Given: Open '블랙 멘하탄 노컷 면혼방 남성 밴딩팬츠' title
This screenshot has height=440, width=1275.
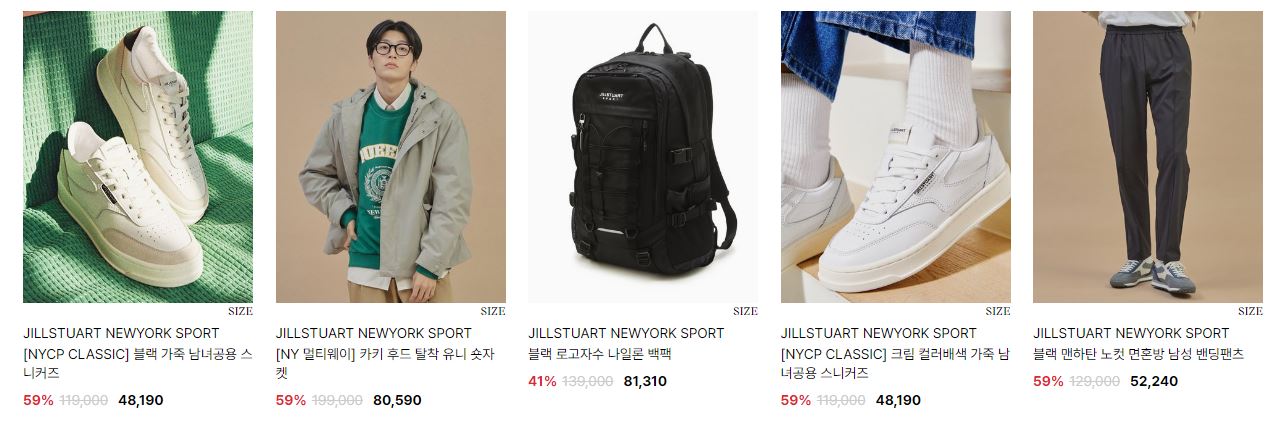Looking at the screenshot, I should pos(1138,354).
